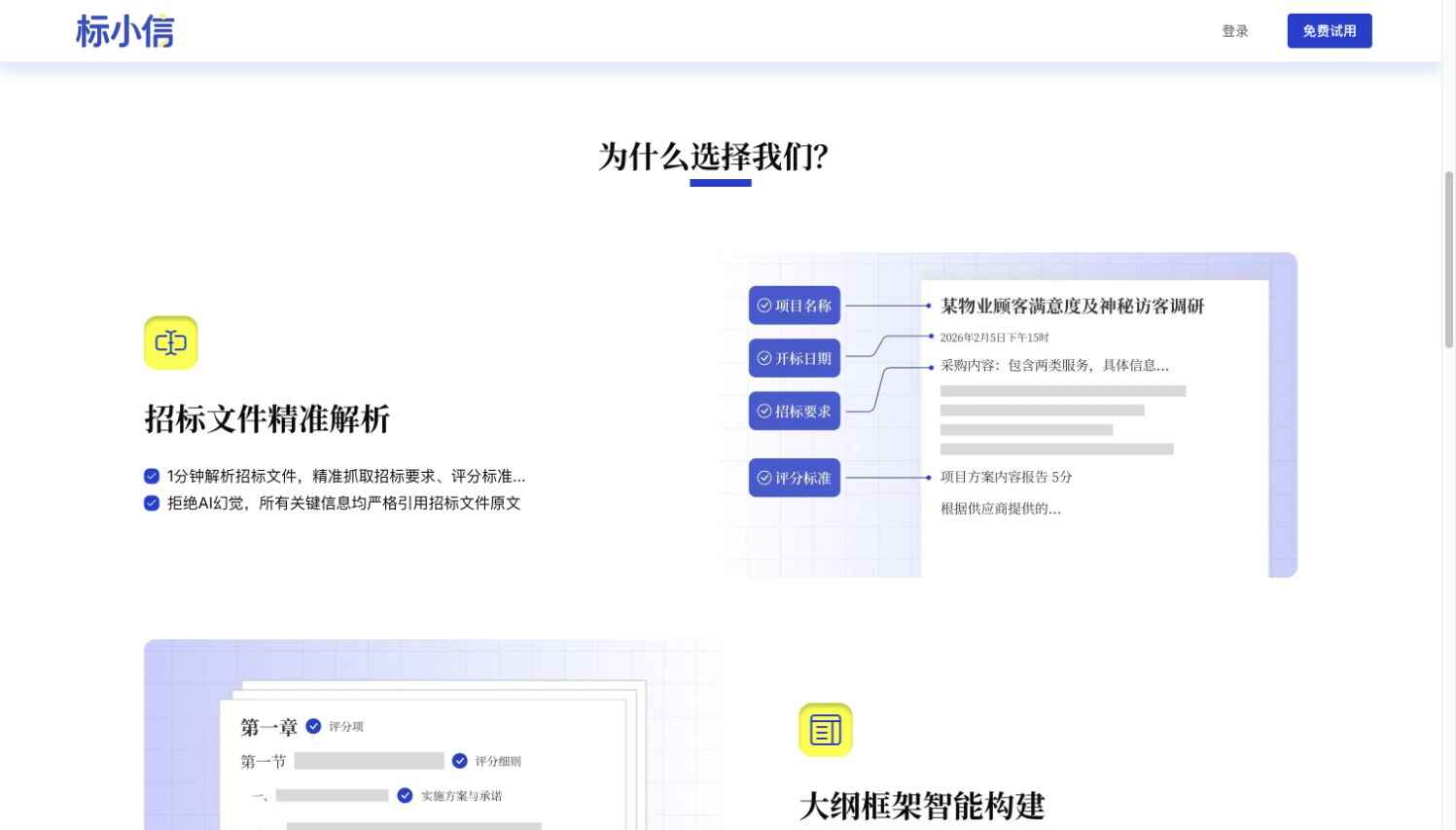
Task: Click the check icon next to 评分细则
Action: click(x=460, y=761)
